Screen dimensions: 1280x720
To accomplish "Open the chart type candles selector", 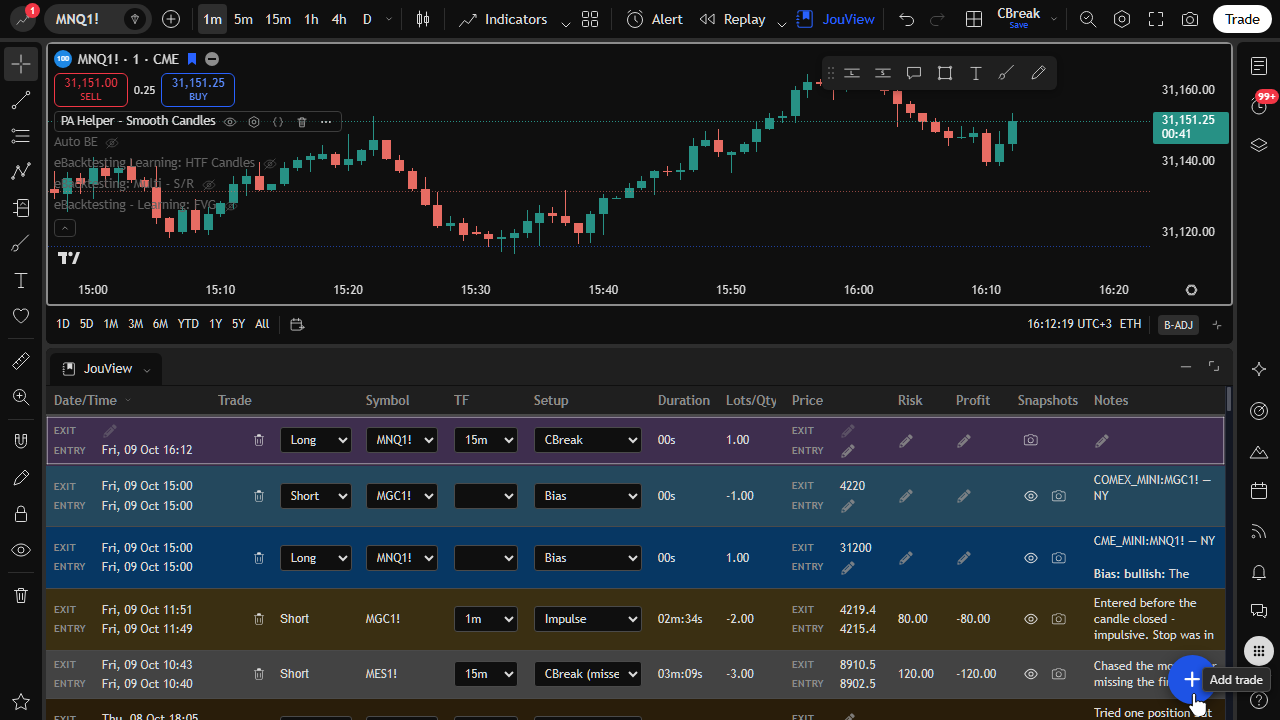I will pos(424,19).
